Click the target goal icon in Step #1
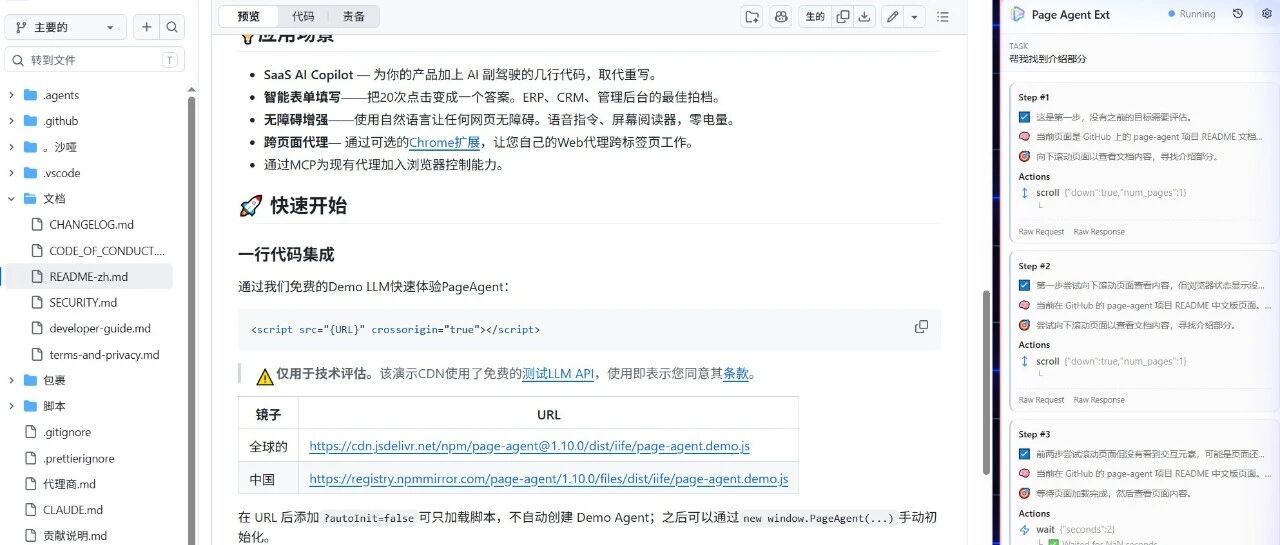The height and width of the screenshot is (545, 1280). [1024, 156]
